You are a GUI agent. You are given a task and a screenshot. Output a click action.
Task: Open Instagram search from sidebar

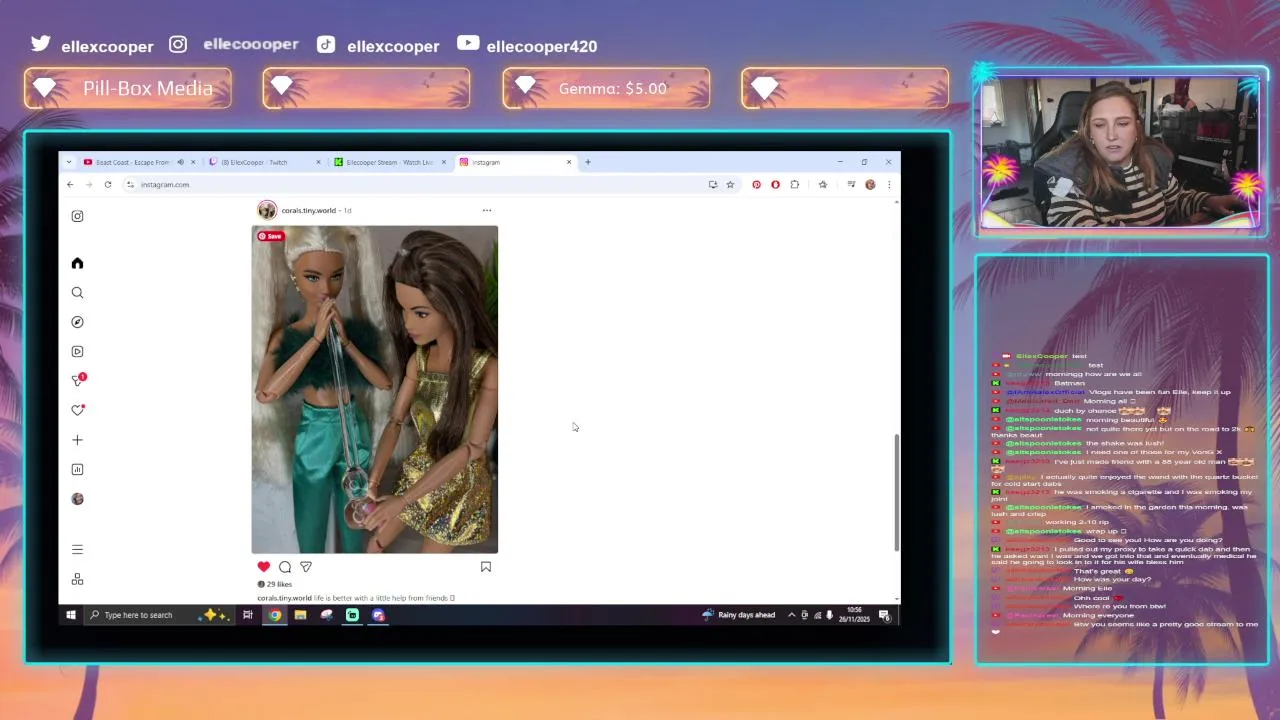click(x=77, y=293)
